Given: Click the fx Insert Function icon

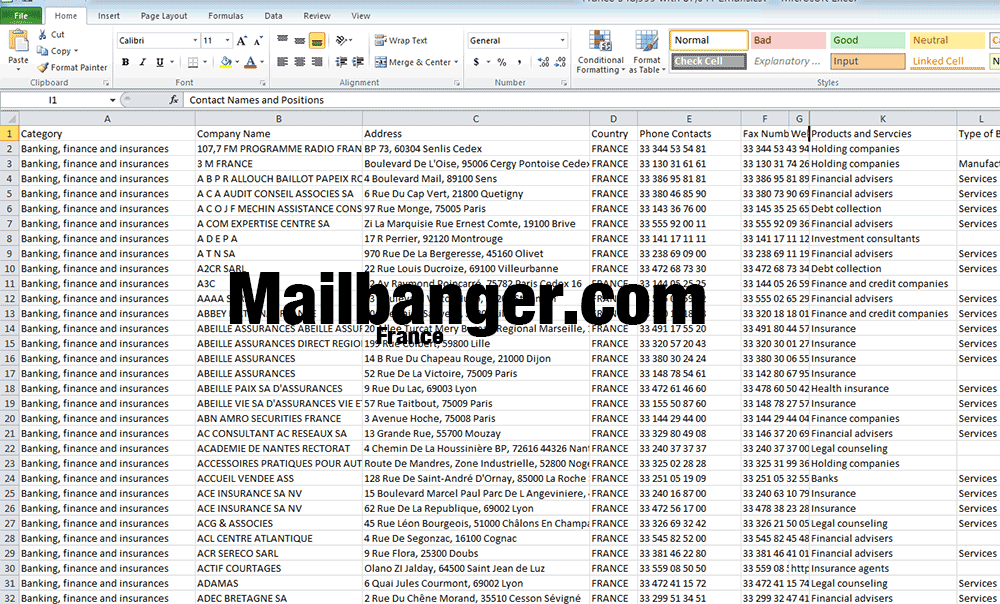Looking at the screenshot, I should (173, 100).
